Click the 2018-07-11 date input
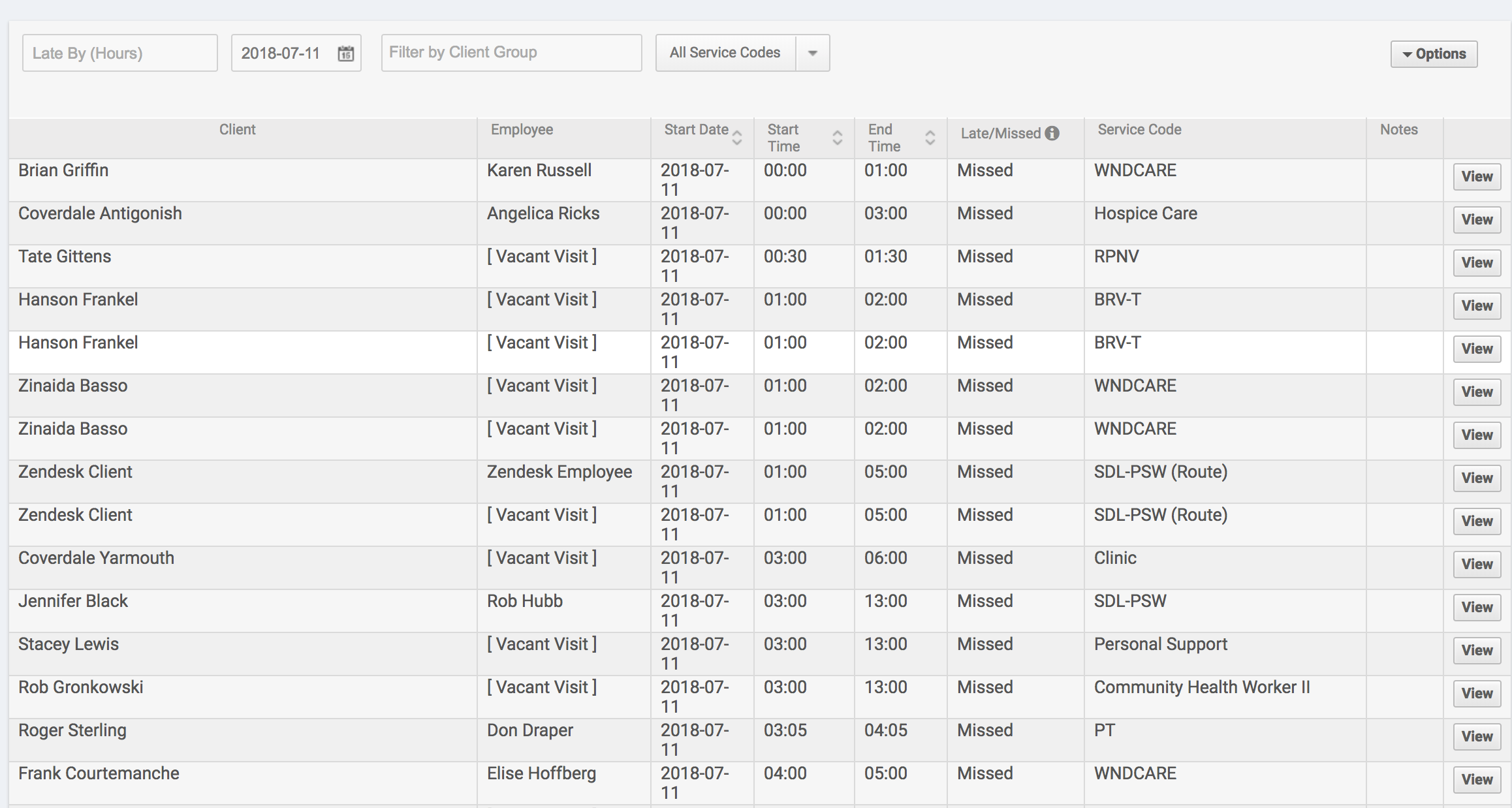 click(281, 53)
